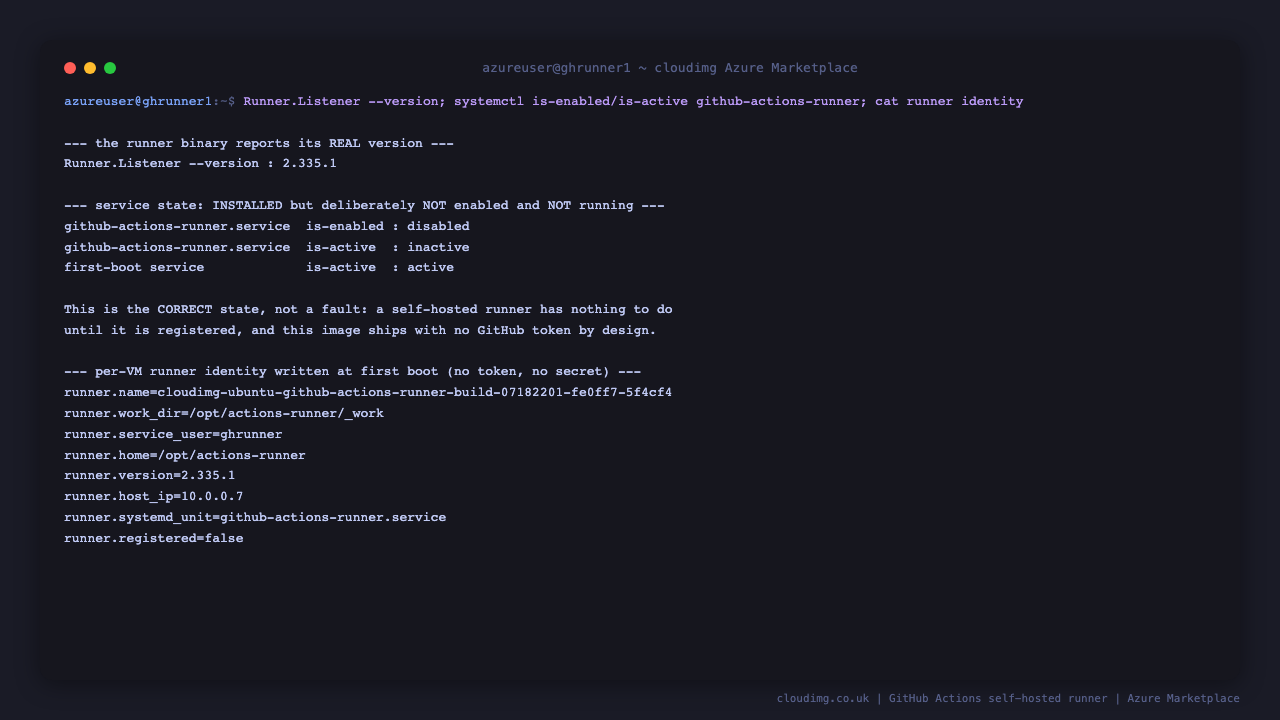The image size is (1280, 720).
Task: Click the heading '--- per-VM runner identity written at first boot'
Action: [352, 371]
